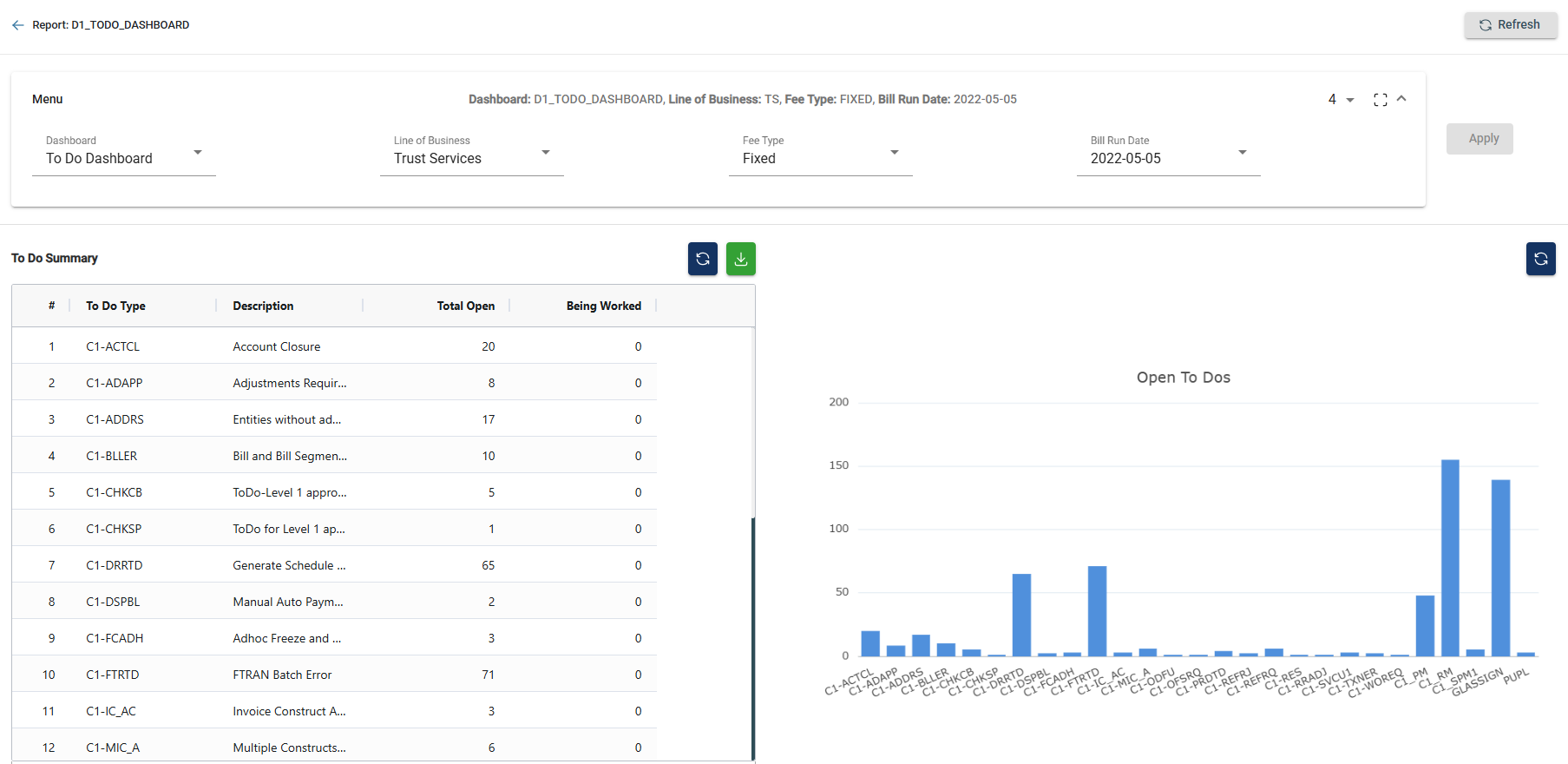Image resolution: width=1568 pixels, height=764 pixels.
Task: Click the Apply button
Action: 1479,139
